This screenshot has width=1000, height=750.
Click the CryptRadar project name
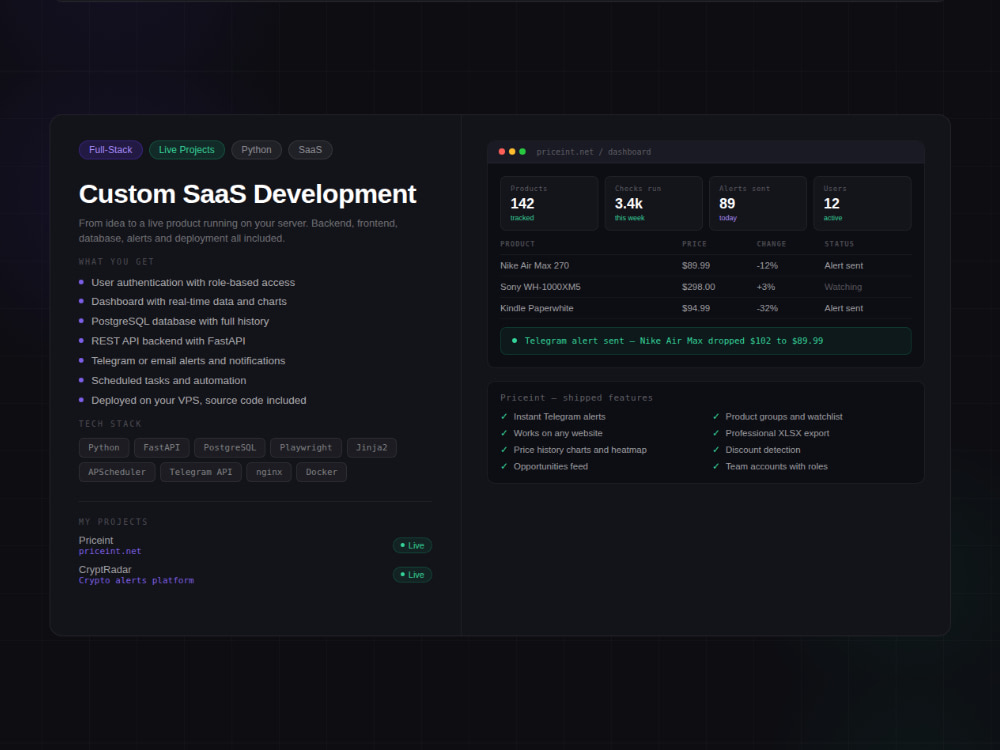pyautogui.click(x=105, y=570)
